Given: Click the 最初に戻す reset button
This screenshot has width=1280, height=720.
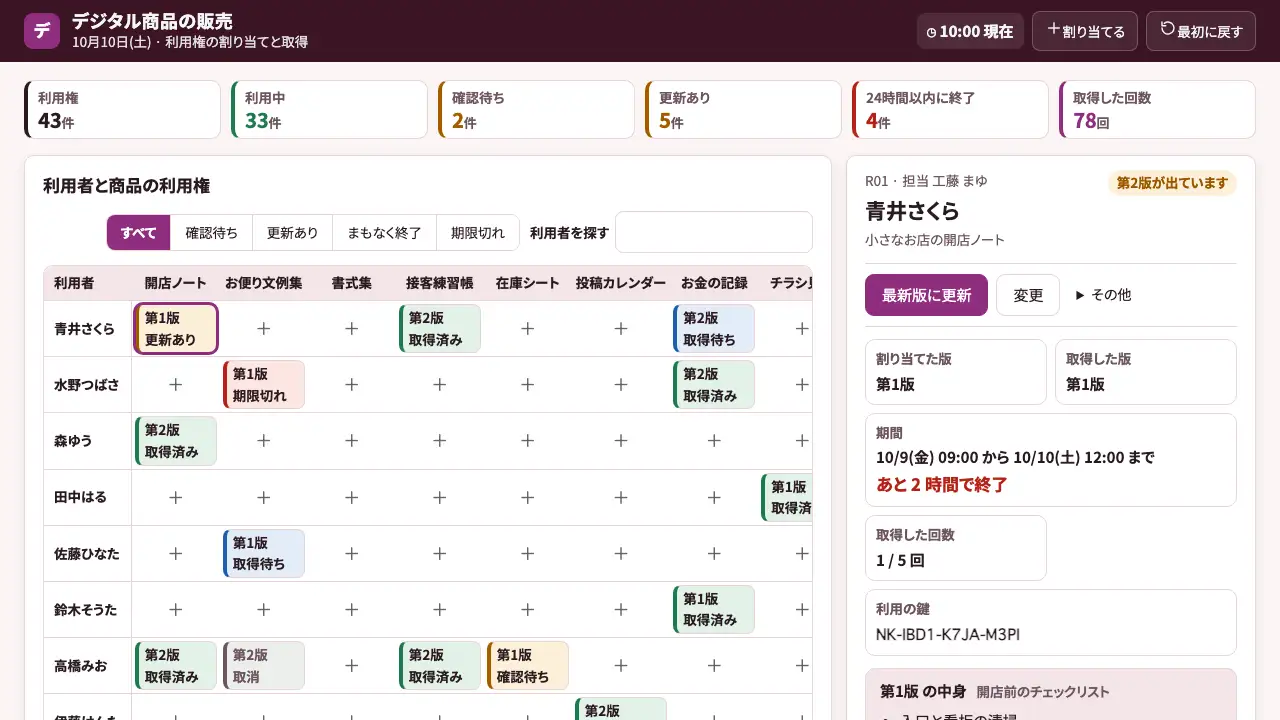Looking at the screenshot, I should [1201, 31].
